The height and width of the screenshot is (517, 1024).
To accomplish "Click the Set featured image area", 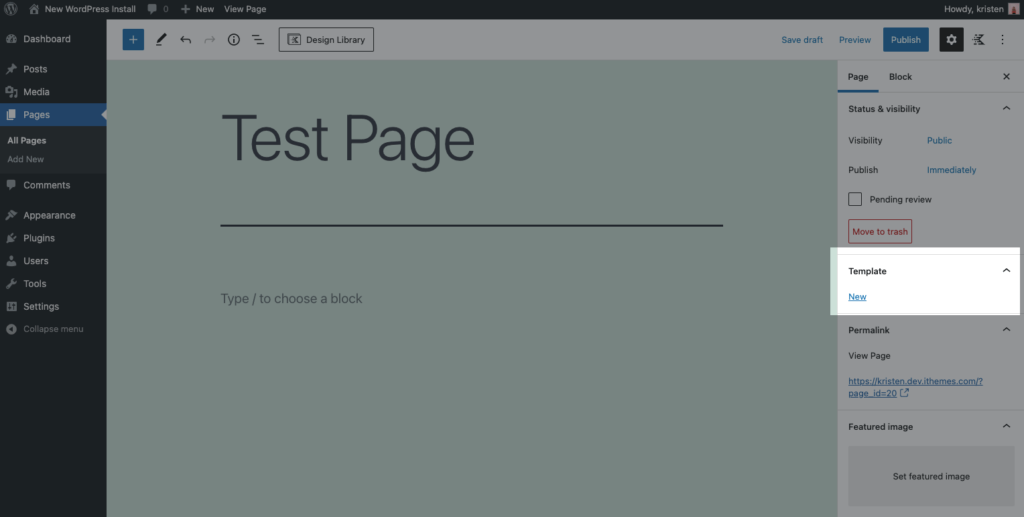I will click(931, 476).
